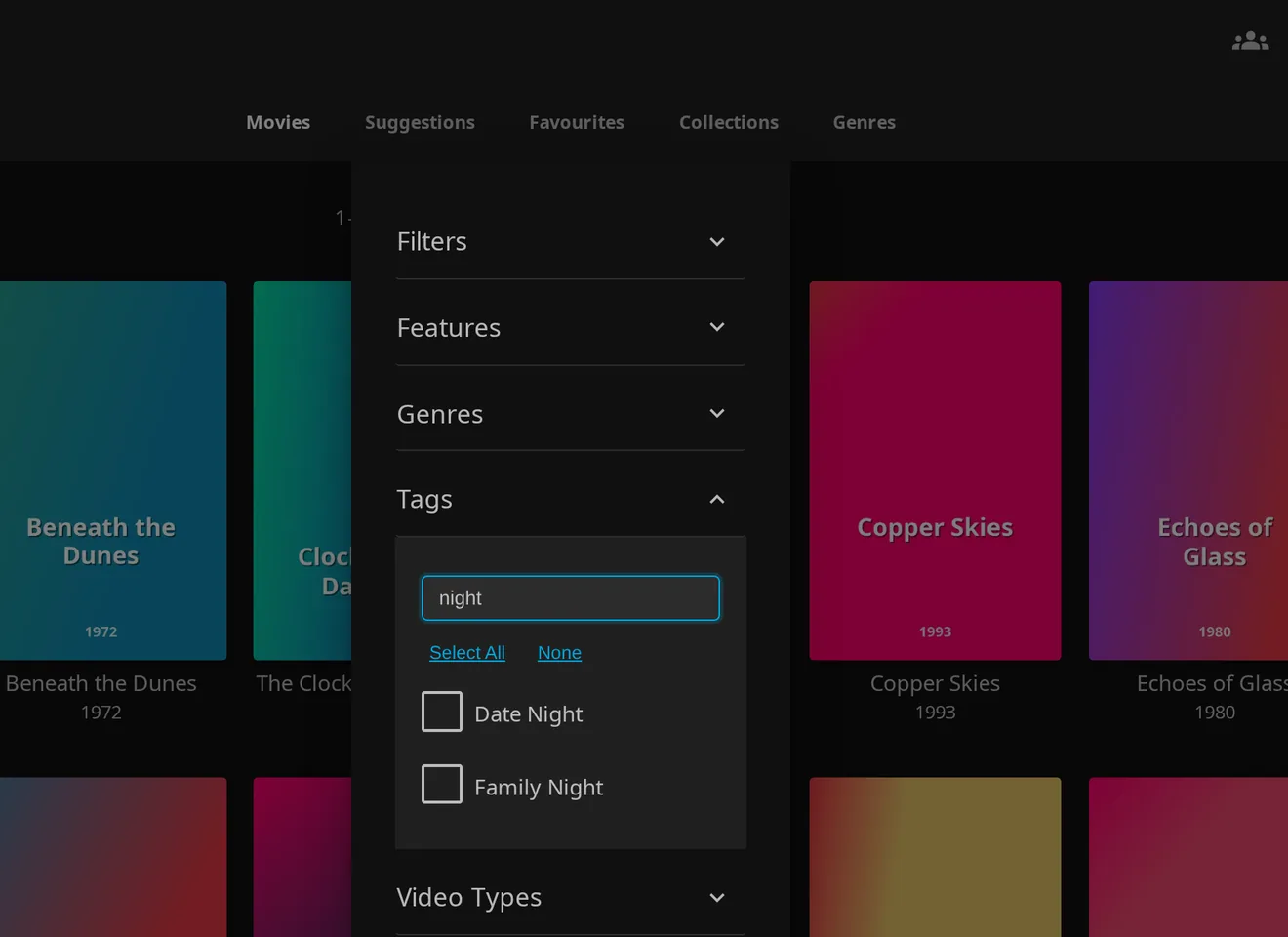Open the Suggestions tab

coord(420,122)
